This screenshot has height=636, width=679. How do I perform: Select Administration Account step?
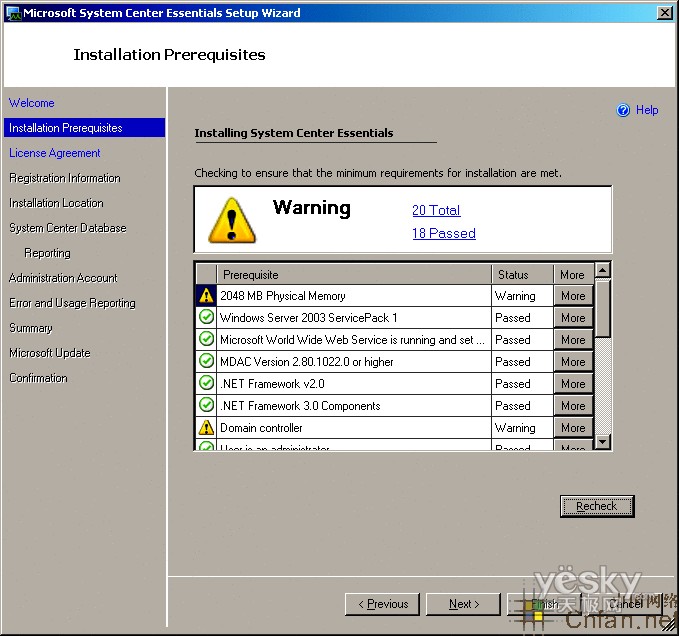[63, 278]
